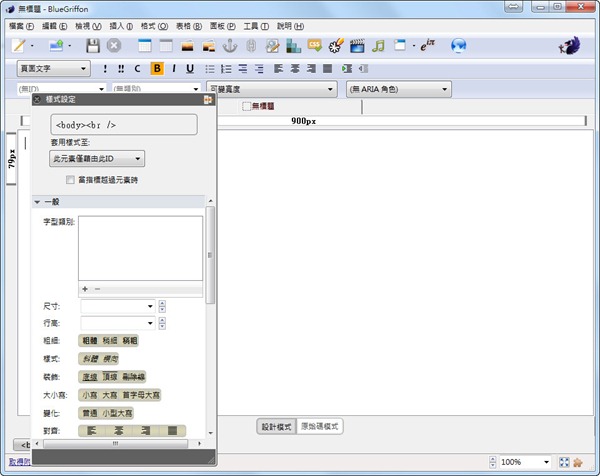The image size is (600, 476).
Task: Enable the '當指標越過元素時' hover checkbox
Action: [70, 180]
